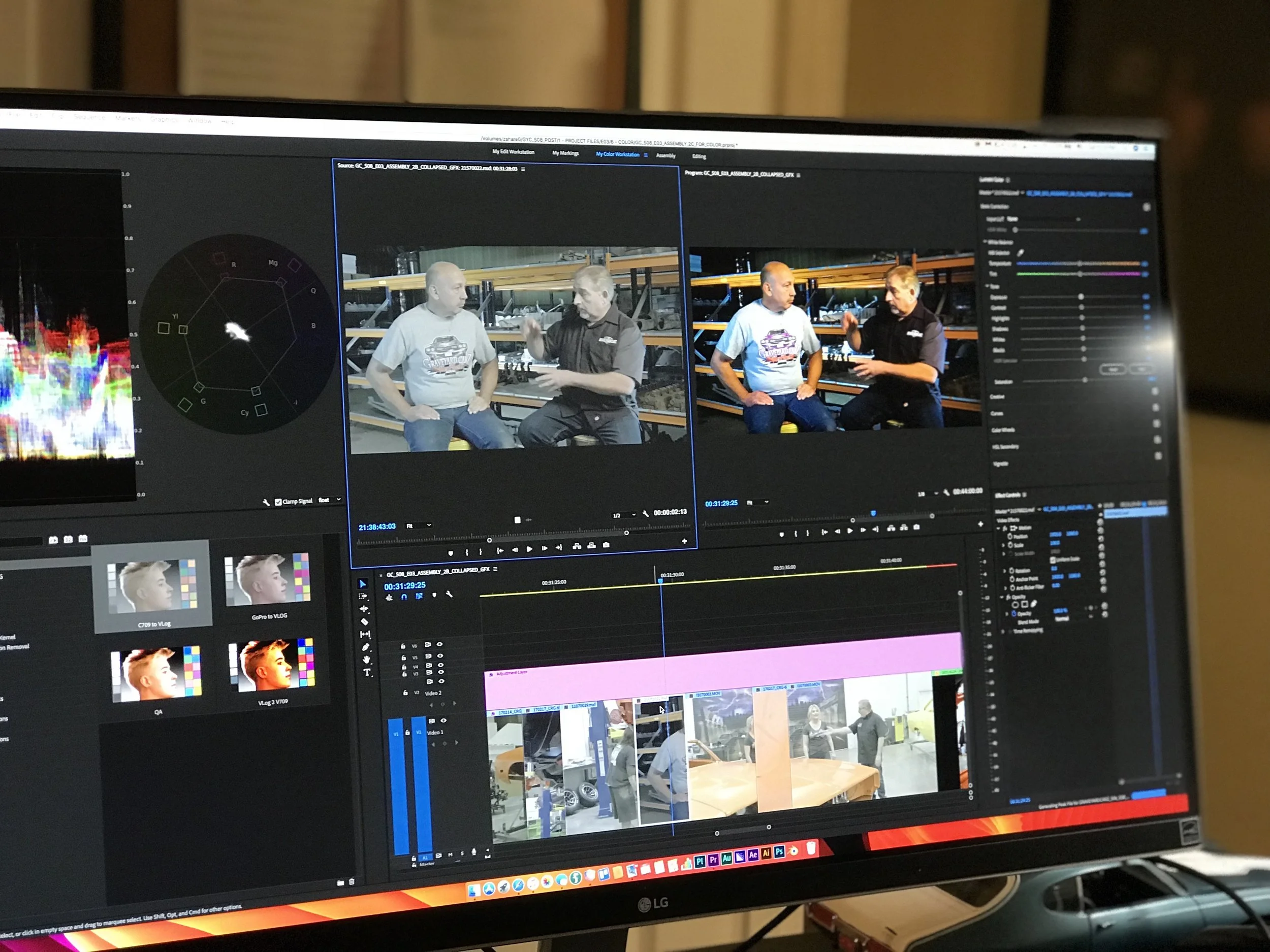
Task: Open the Source monitor Fit zoom dropdown
Action: [x=419, y=526]
